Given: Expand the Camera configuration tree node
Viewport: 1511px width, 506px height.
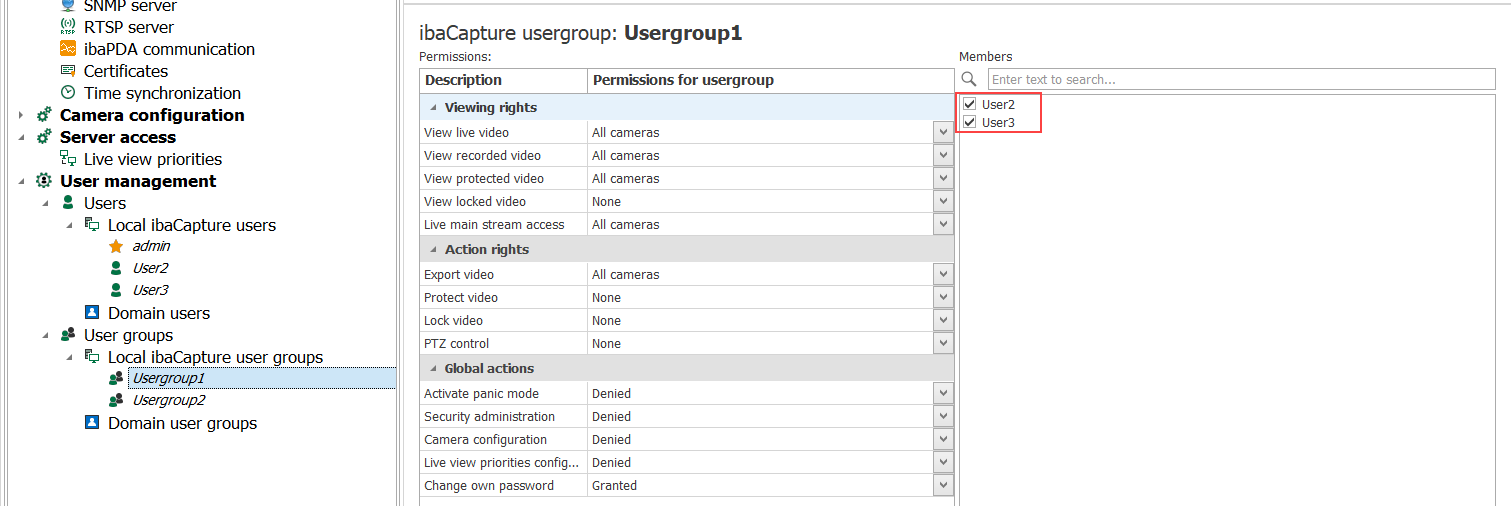Looking at the screenshot, I should (x=21, y=115).
